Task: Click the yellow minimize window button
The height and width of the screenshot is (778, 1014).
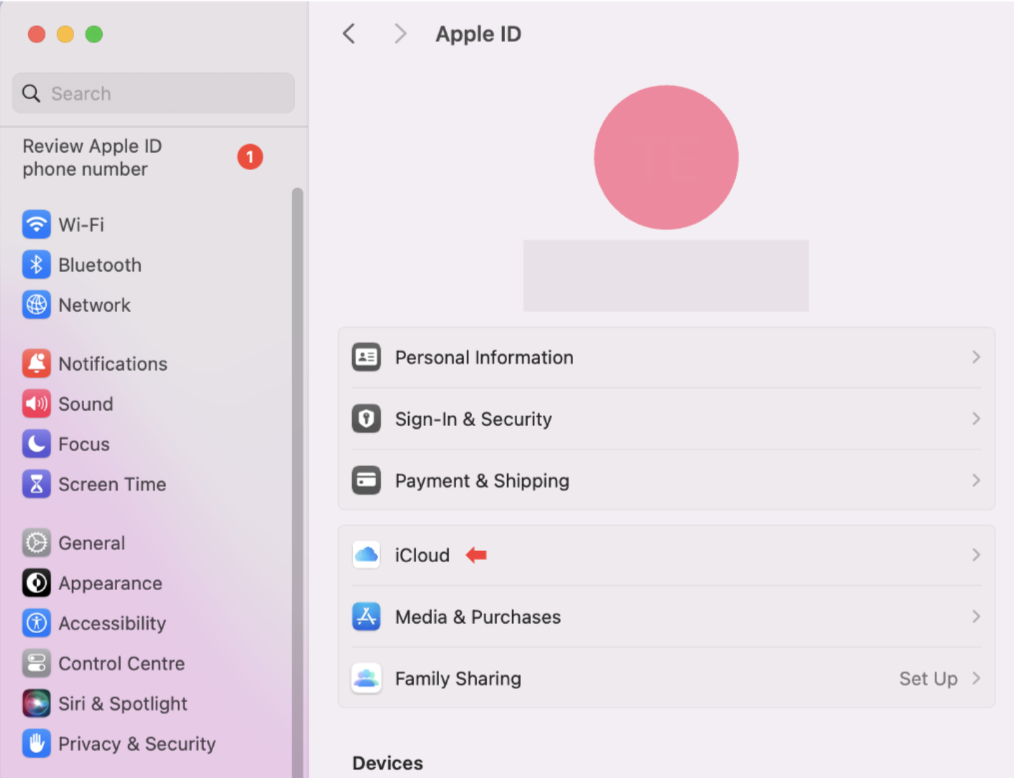Action: [65, 34]
